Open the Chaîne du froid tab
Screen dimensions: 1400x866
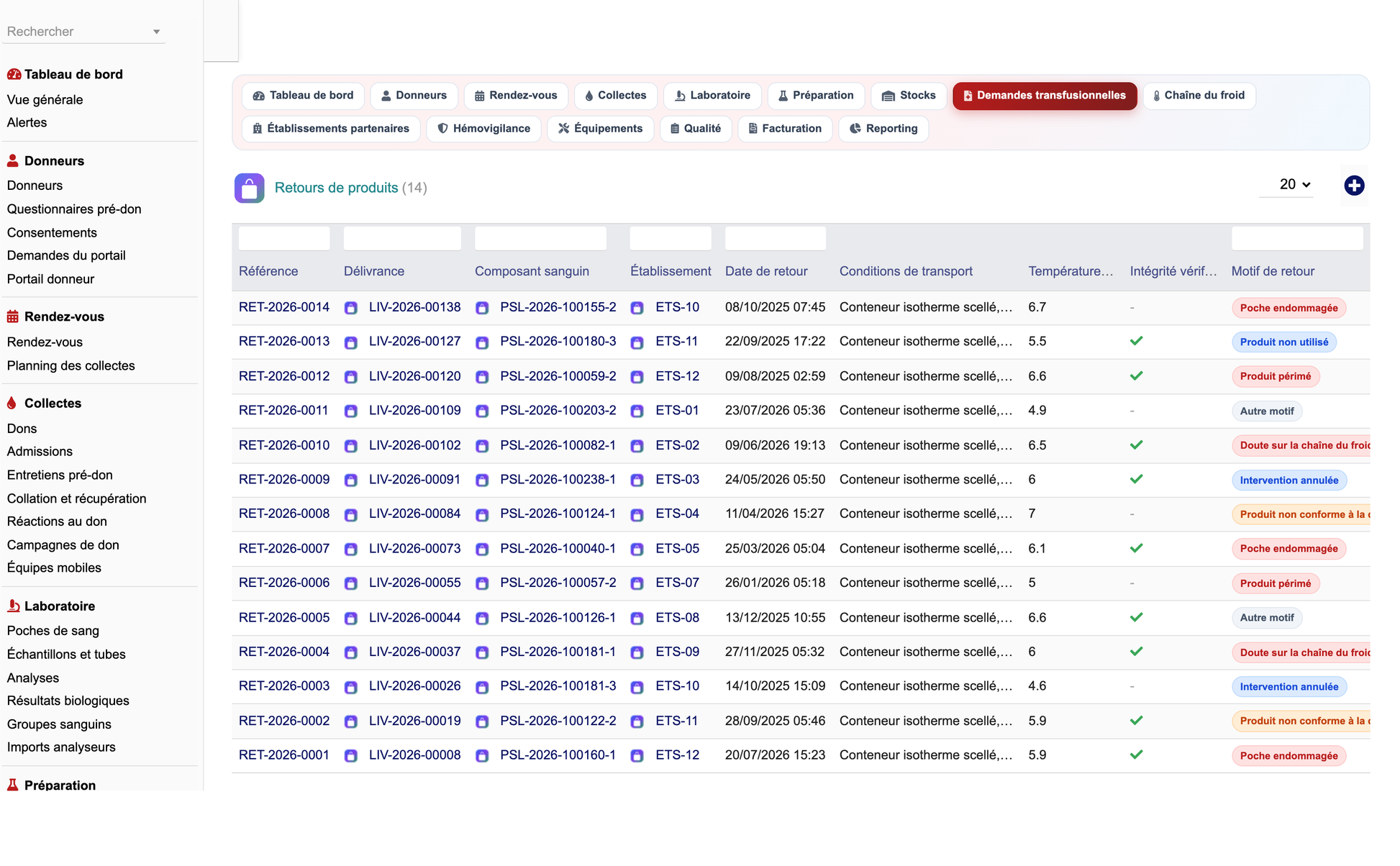point(1199,96)
